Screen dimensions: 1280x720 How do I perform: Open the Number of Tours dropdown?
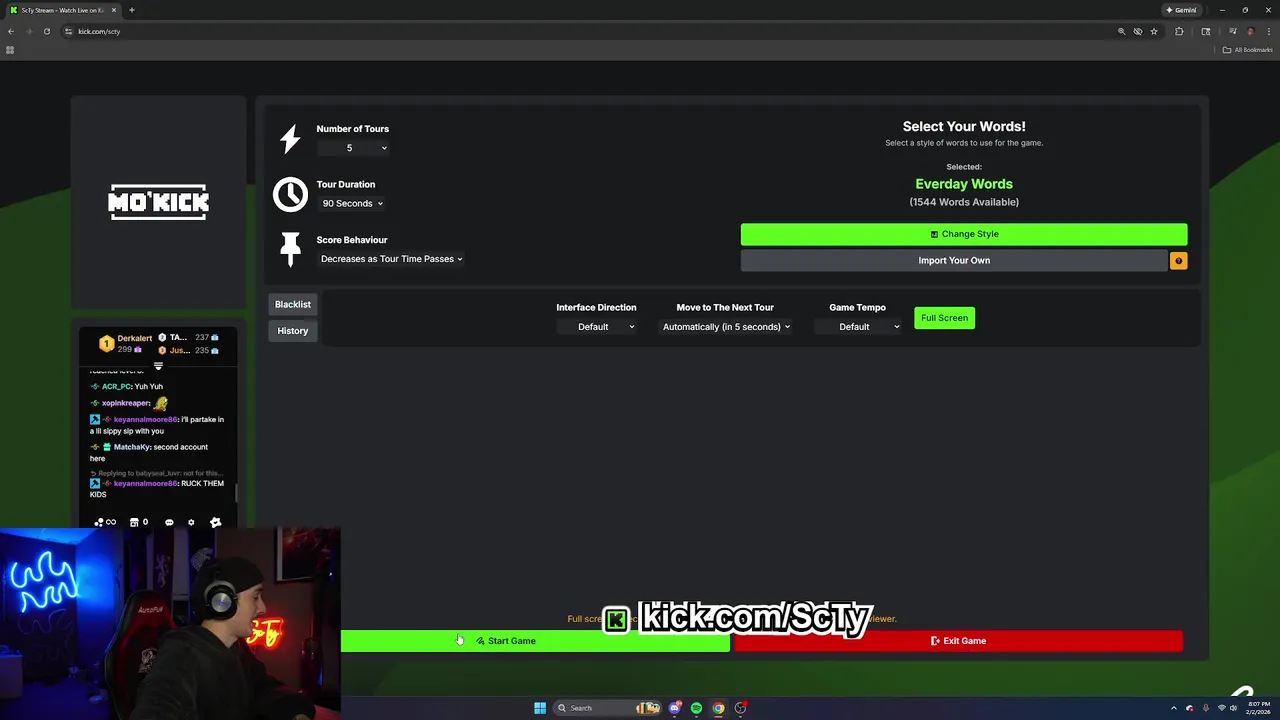353,148
